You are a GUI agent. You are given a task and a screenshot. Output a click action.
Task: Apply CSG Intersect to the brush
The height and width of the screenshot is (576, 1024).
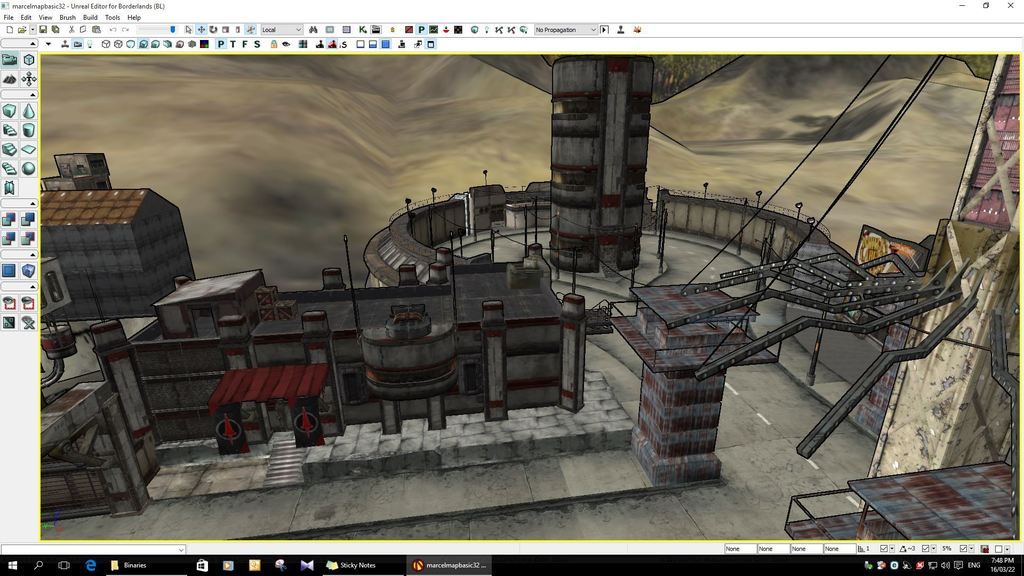point(9,238)
